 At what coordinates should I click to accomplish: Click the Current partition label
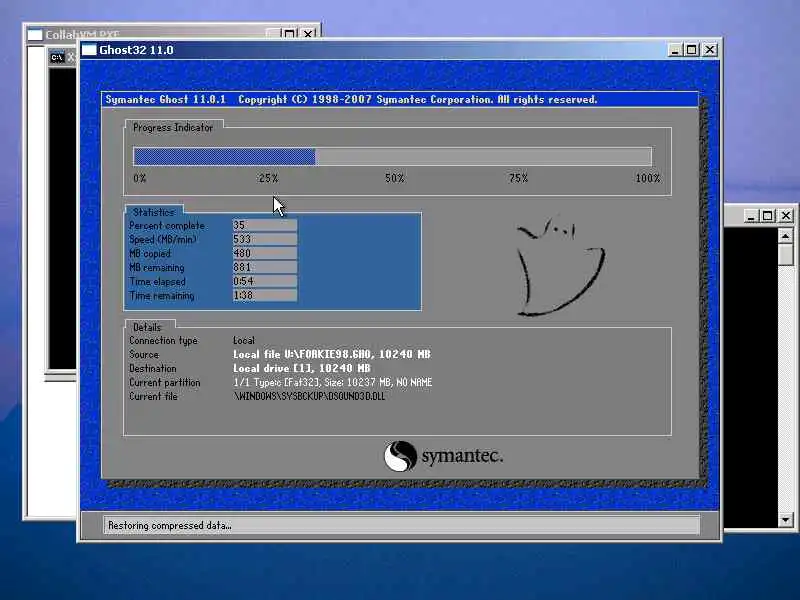pyautogui.click(x=165, y=382)
